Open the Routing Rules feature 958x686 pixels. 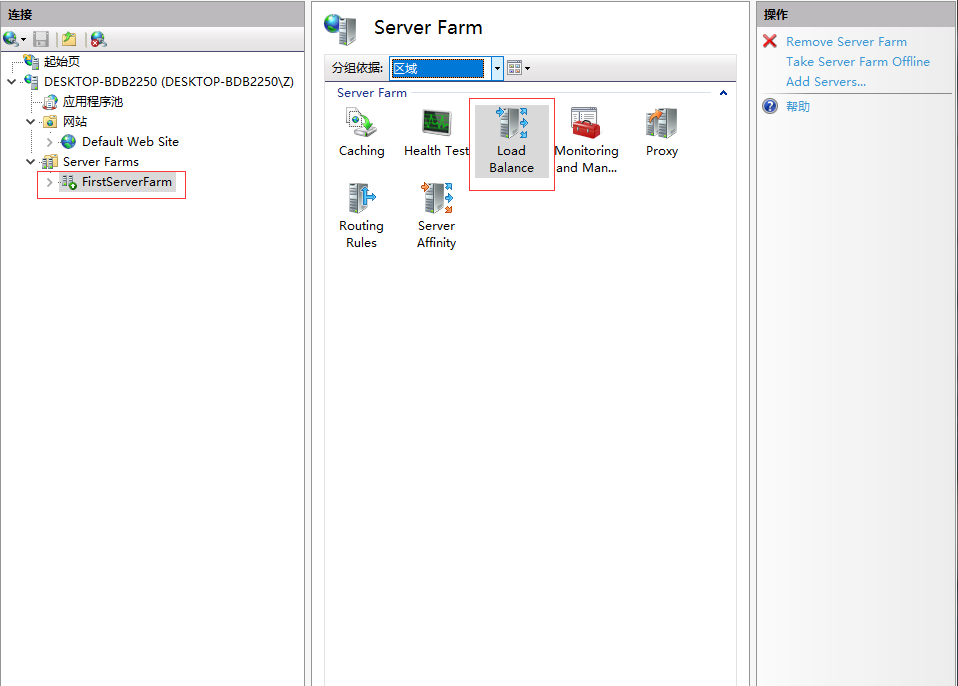coord(362,216)
